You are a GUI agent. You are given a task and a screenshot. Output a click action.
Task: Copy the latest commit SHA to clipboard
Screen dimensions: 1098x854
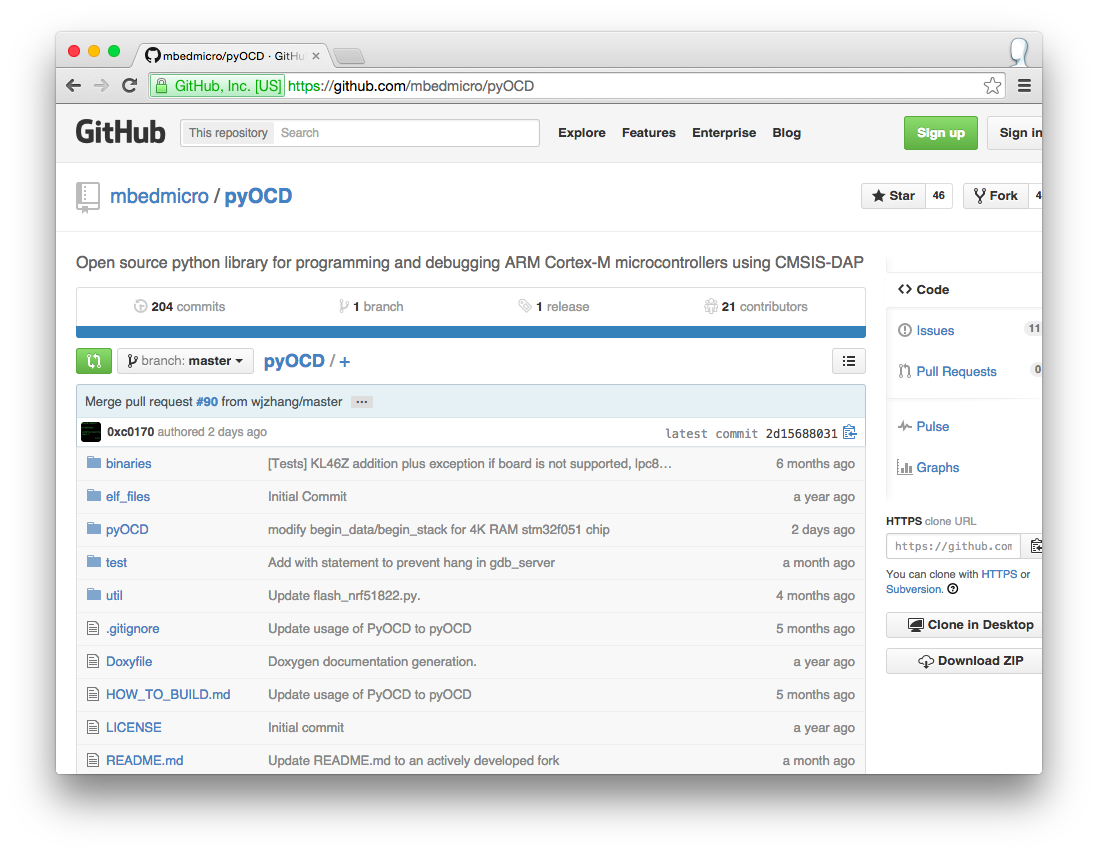(x=850, y=432)
